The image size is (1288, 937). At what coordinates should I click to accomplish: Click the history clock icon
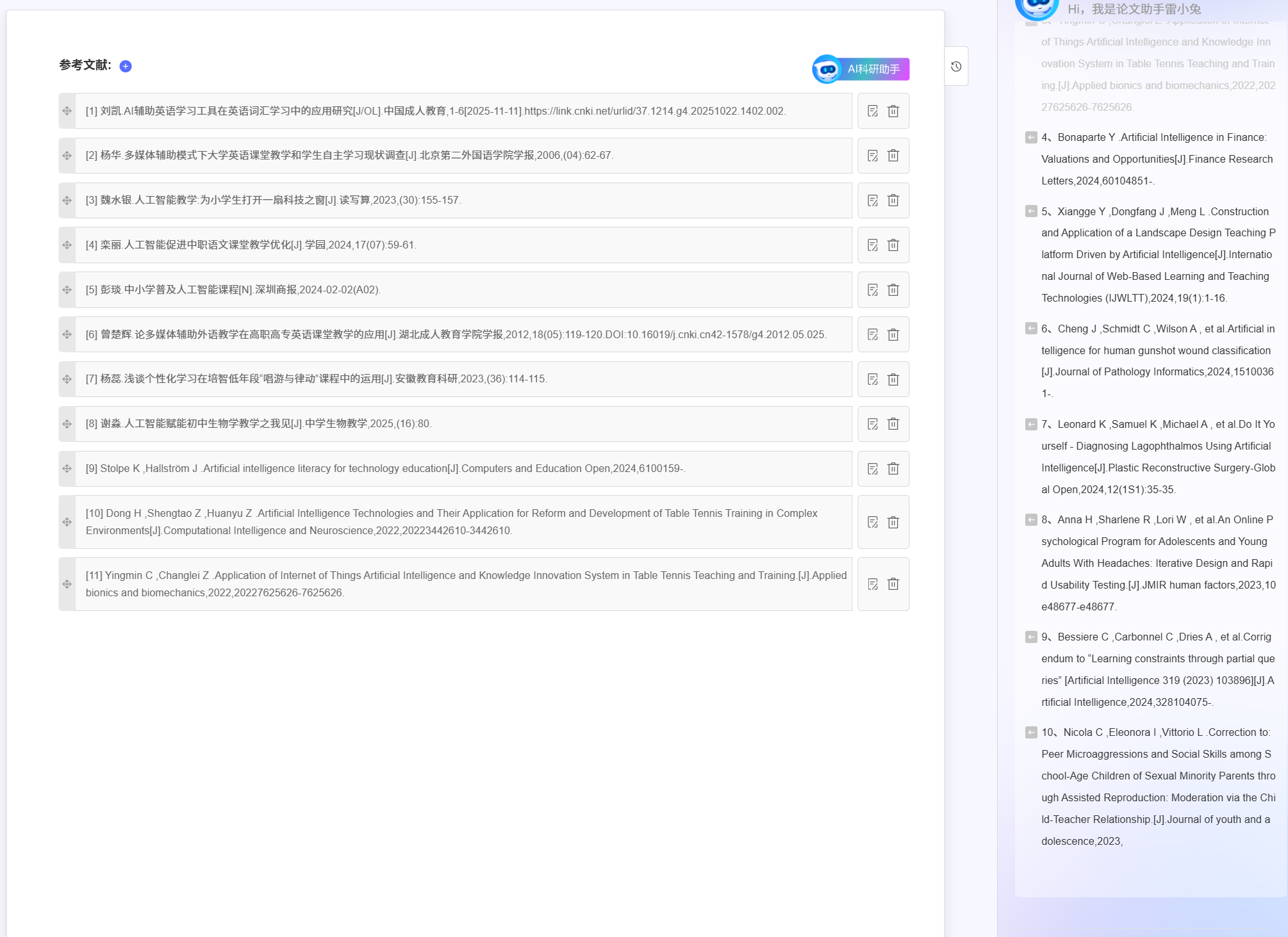pyautogui.click(x=956, y=67)
